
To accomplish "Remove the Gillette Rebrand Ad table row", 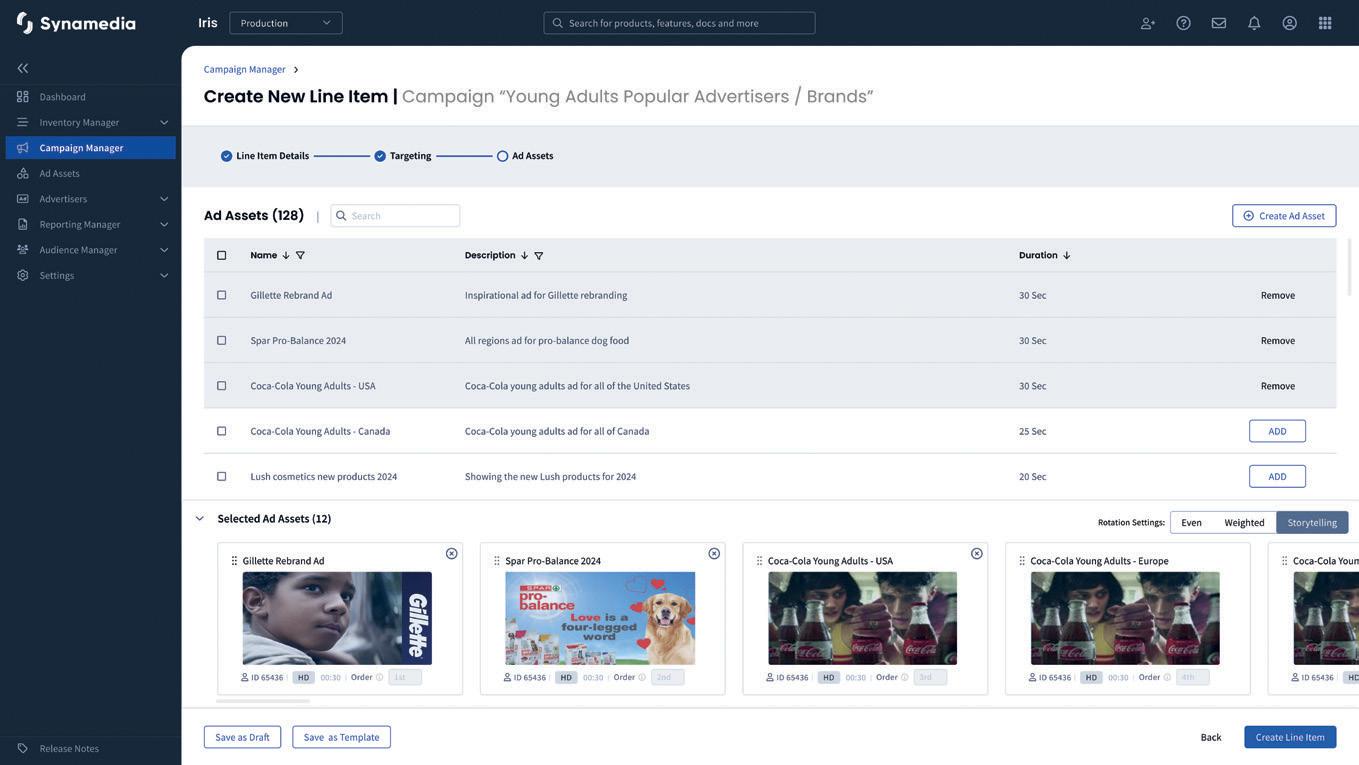I will coord(1278,295).
